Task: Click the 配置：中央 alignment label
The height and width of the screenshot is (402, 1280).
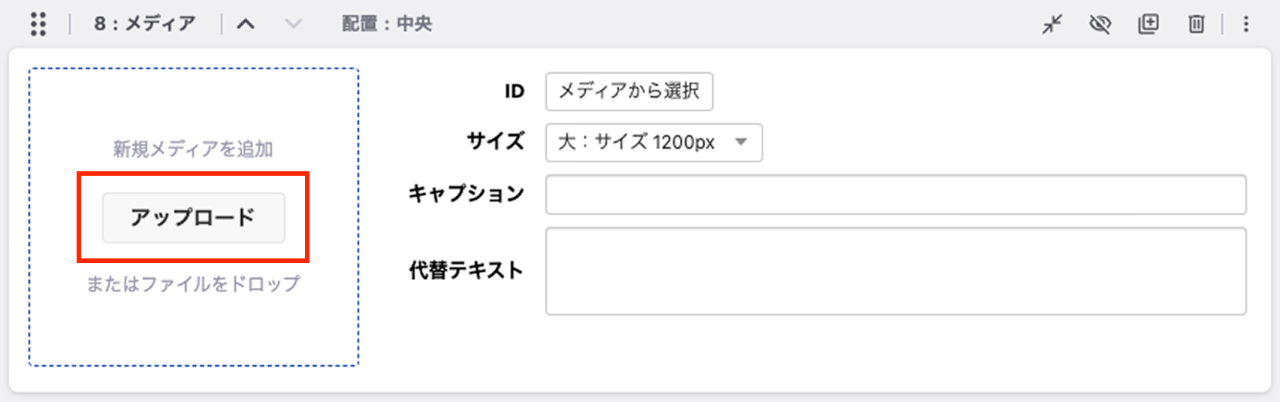Action: tap(386, 25)
